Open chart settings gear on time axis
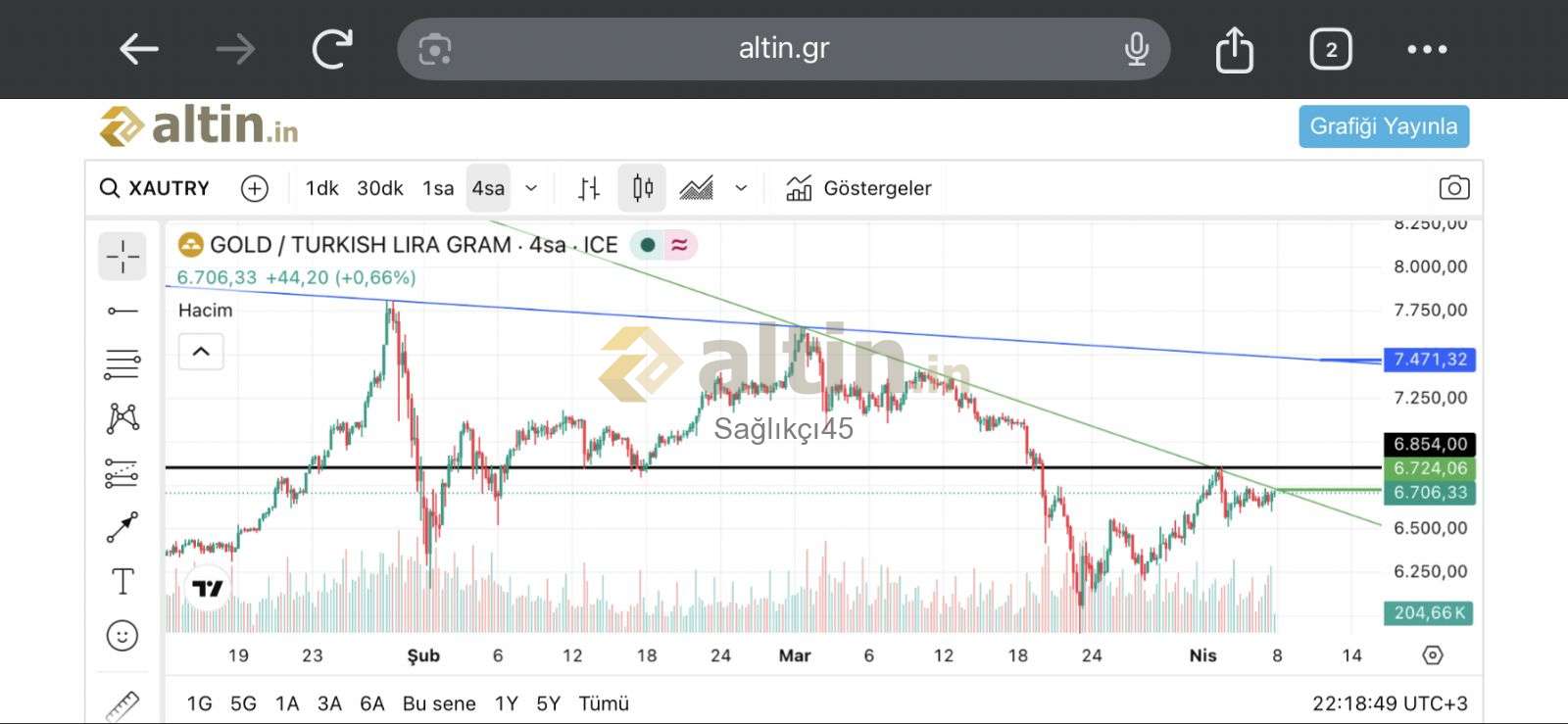Screen dimensions: 1568x724 pos(1433,655)
